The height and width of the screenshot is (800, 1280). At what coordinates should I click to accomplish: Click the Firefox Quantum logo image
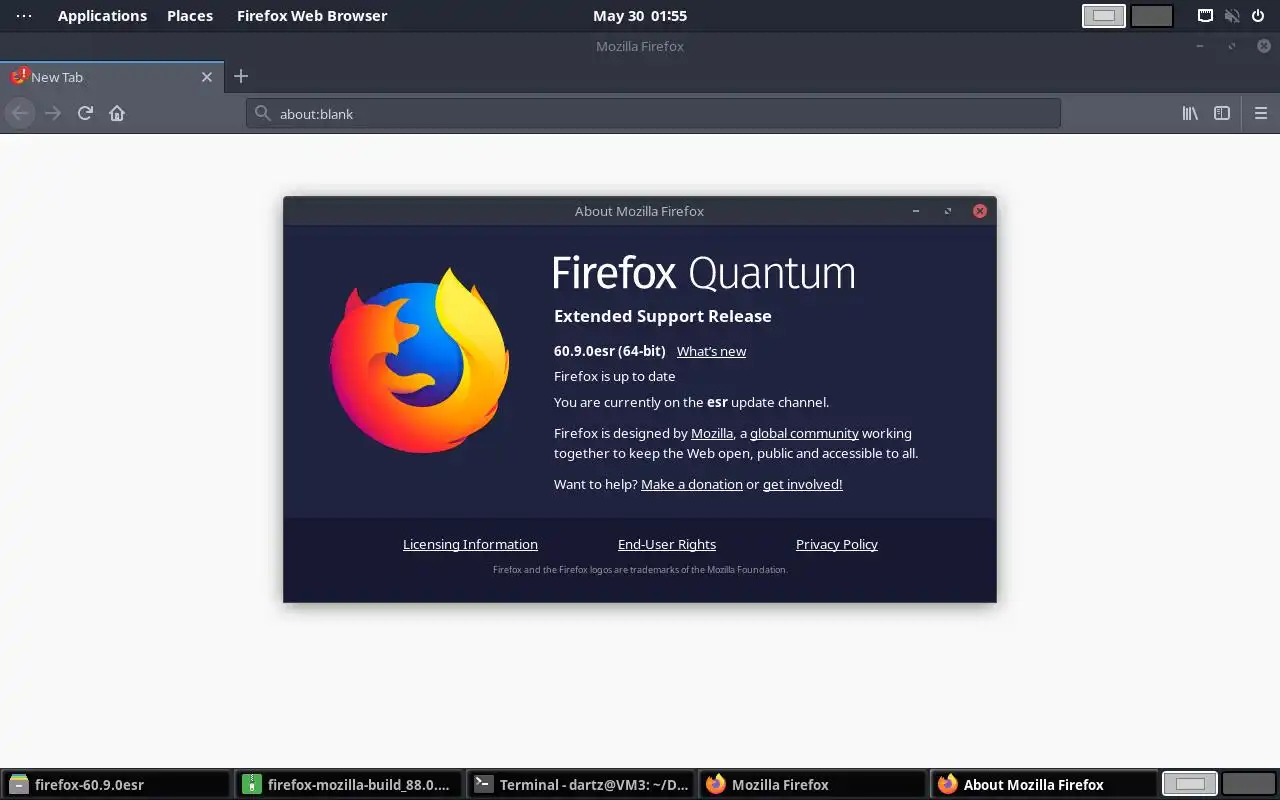point(420,360)
